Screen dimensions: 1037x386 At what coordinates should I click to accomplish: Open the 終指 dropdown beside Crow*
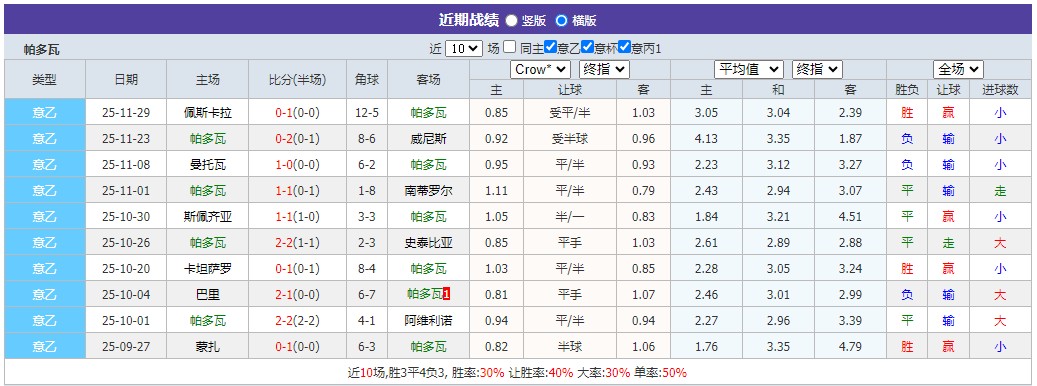point(604,69)
